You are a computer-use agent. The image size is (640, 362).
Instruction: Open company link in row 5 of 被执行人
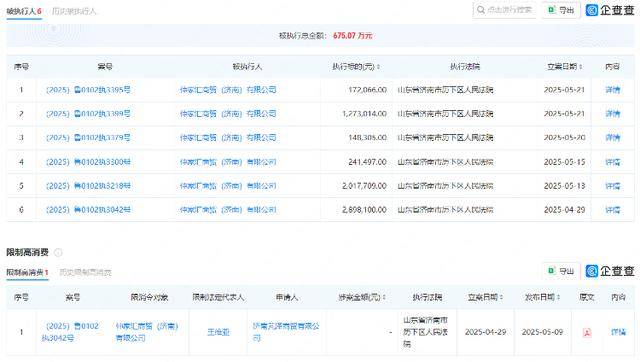pos(228,186)
